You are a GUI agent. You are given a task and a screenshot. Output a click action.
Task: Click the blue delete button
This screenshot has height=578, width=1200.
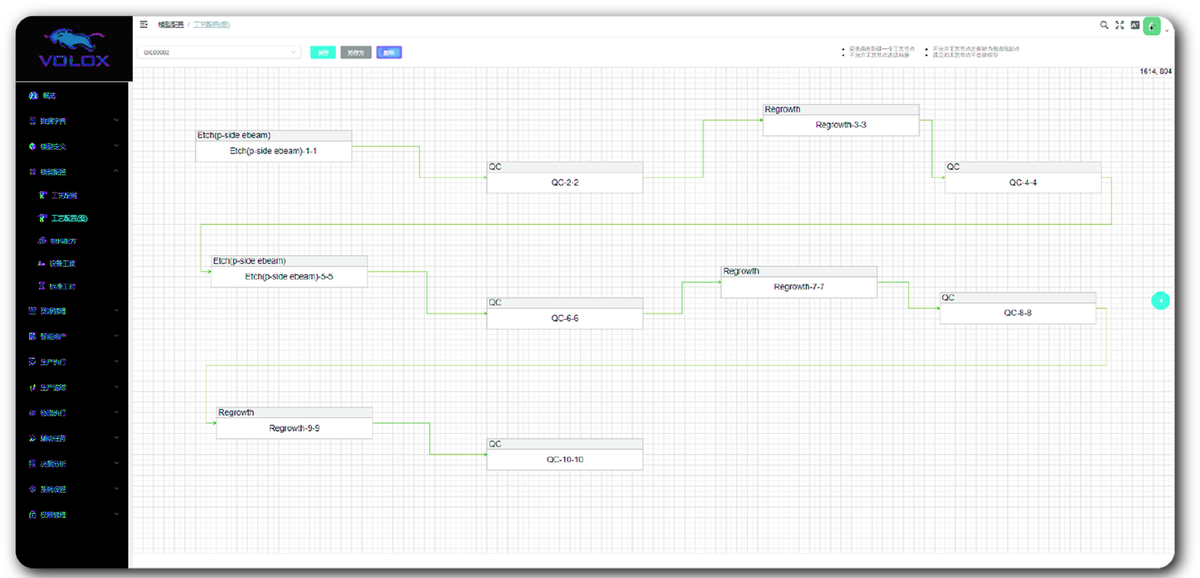[x=389, y=52]
